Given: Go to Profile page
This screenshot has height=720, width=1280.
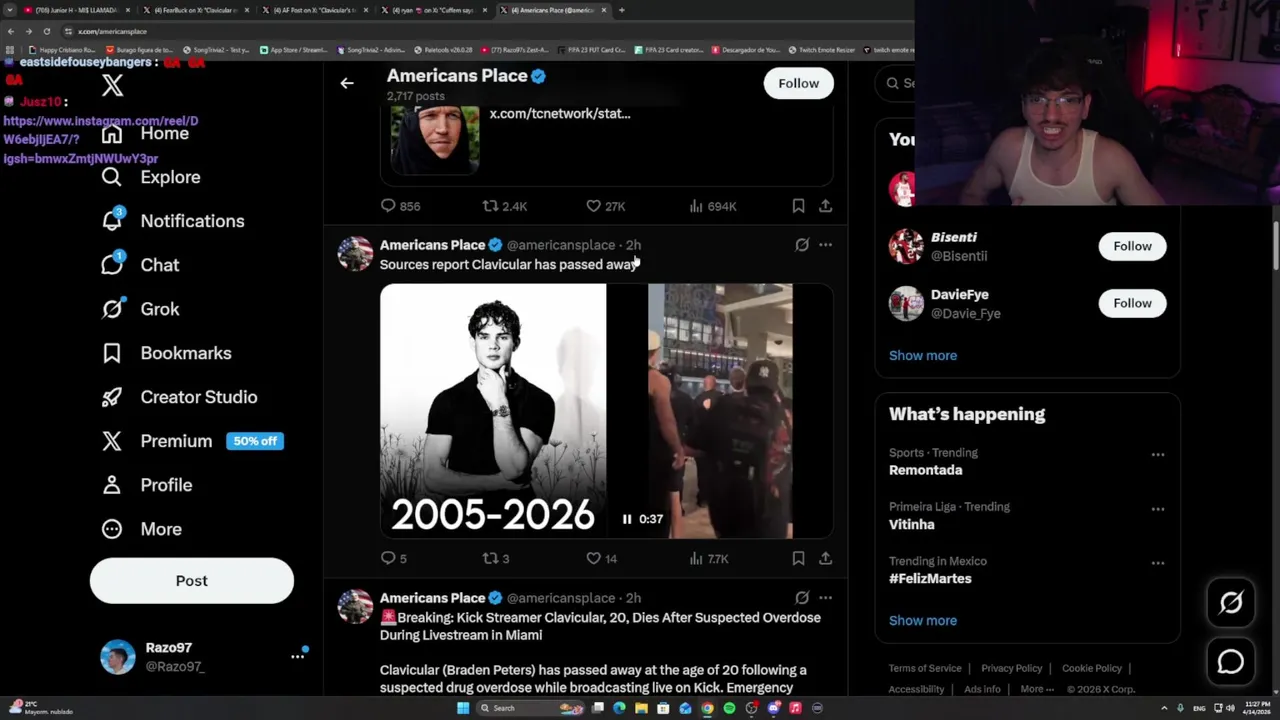Looking at the screenshot, I should click(x=146, y=485).
